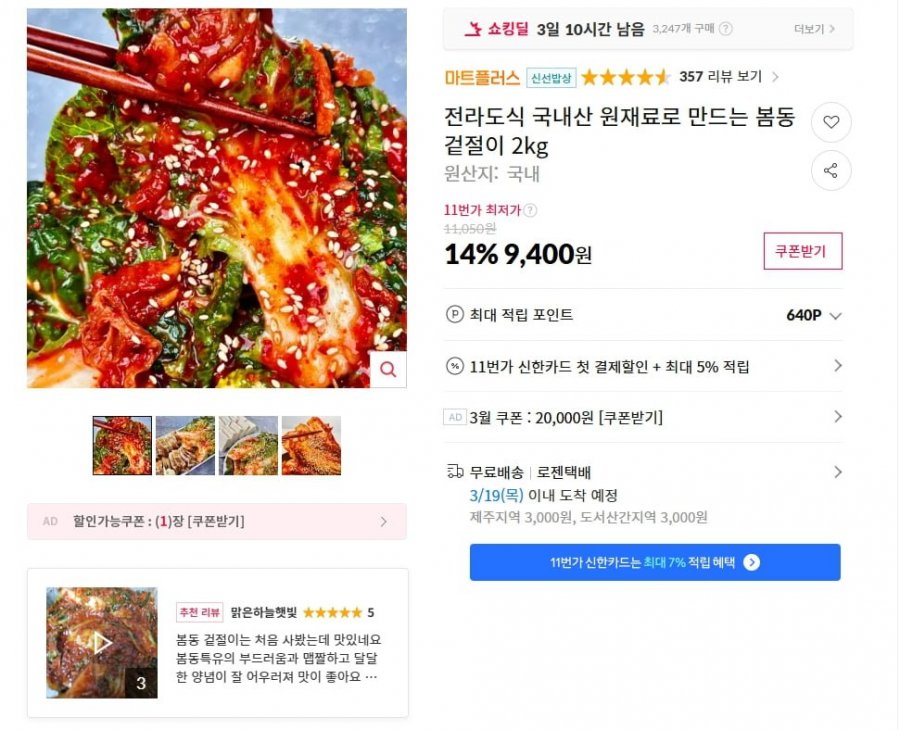Open the share options icon
900x730 pixels.
click(831, 170)
